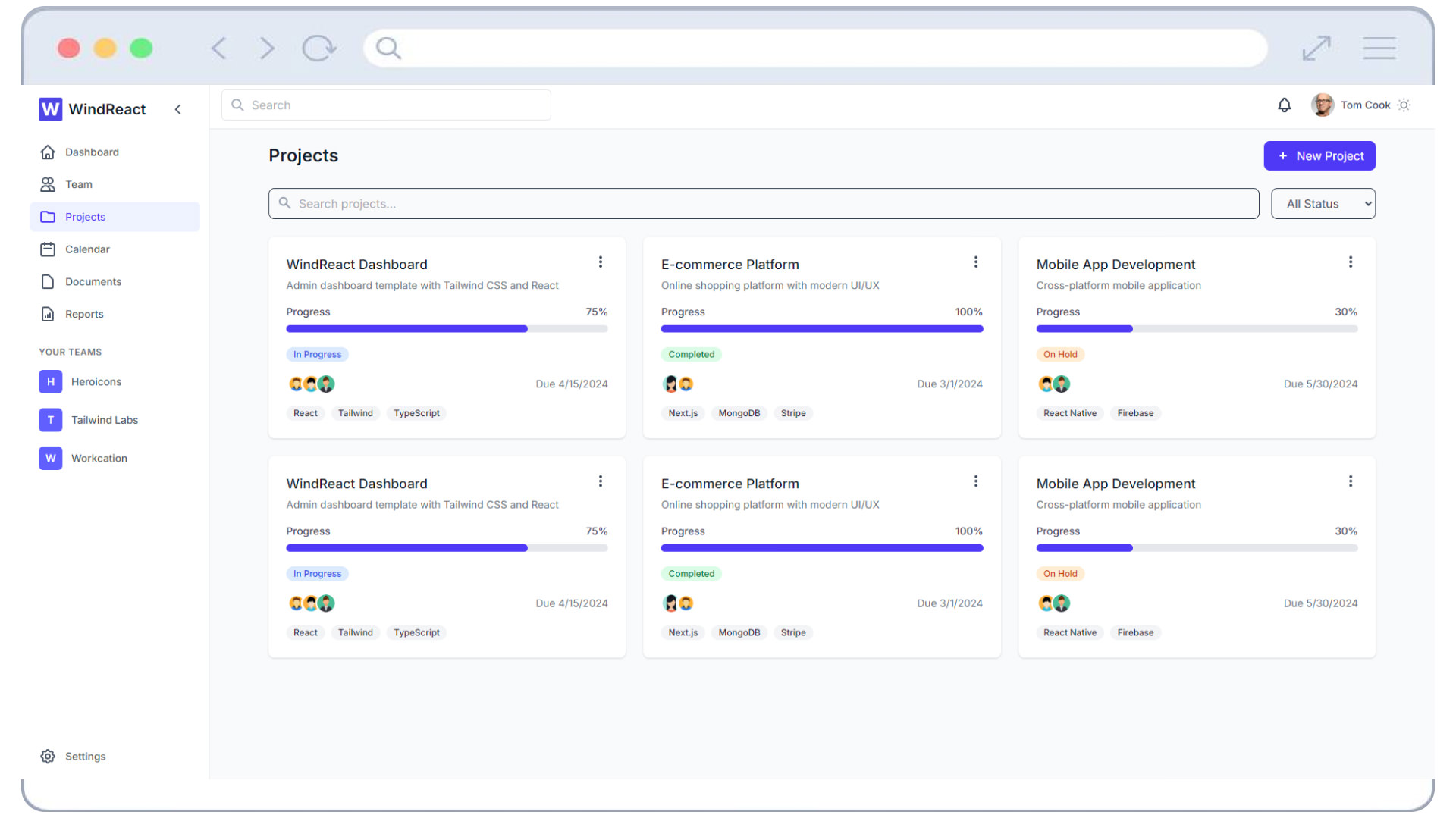Viewport: 1456px width, 818px height.
Task: Focus the top Search field
Action: [x=386, y=105]
